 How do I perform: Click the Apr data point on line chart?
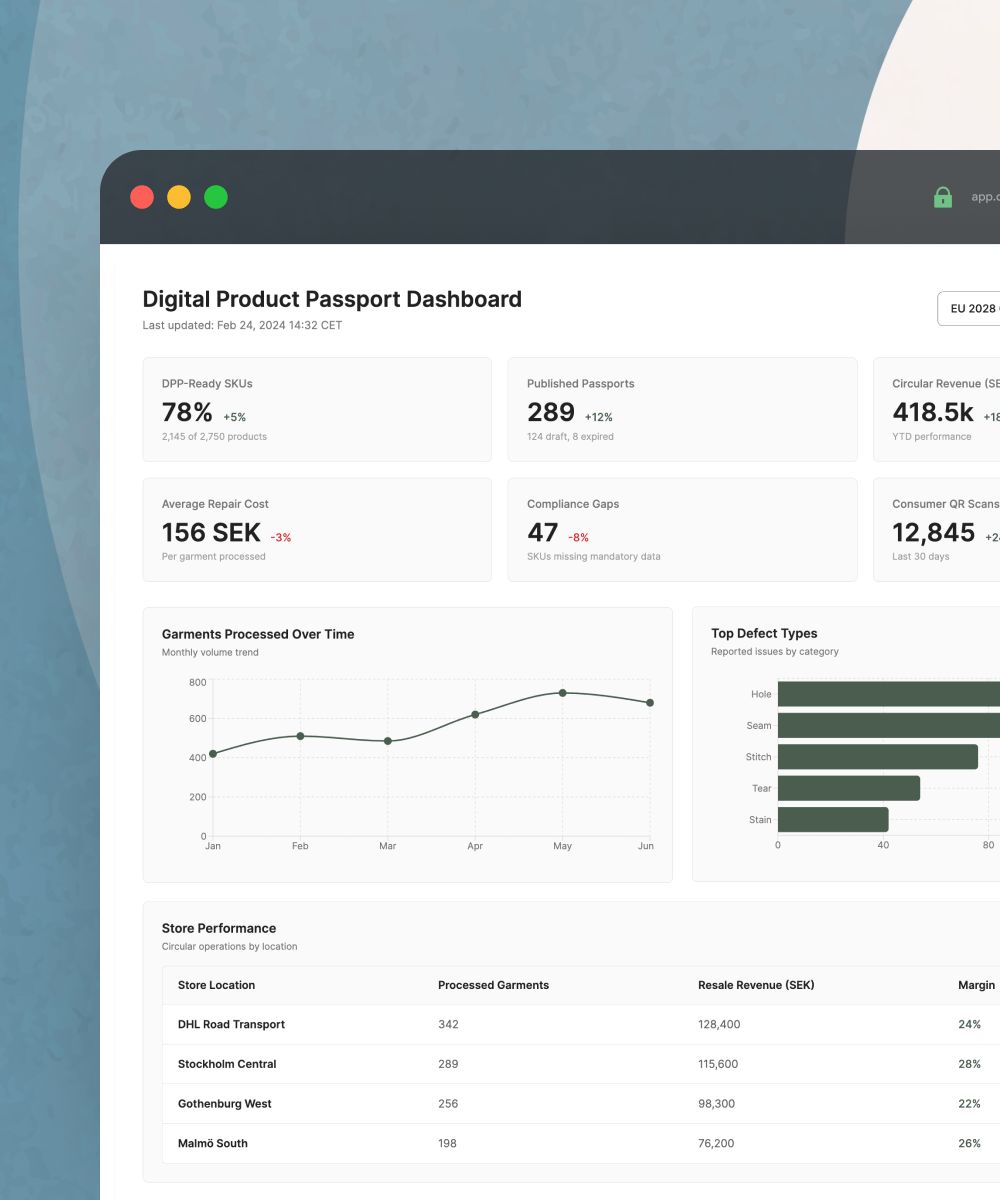pyautogui.click(x=475, y=714)
